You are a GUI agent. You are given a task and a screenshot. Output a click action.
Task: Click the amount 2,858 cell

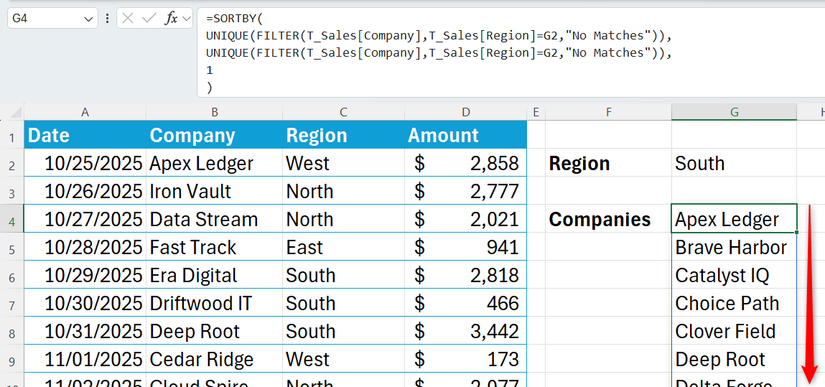[466, 163]
